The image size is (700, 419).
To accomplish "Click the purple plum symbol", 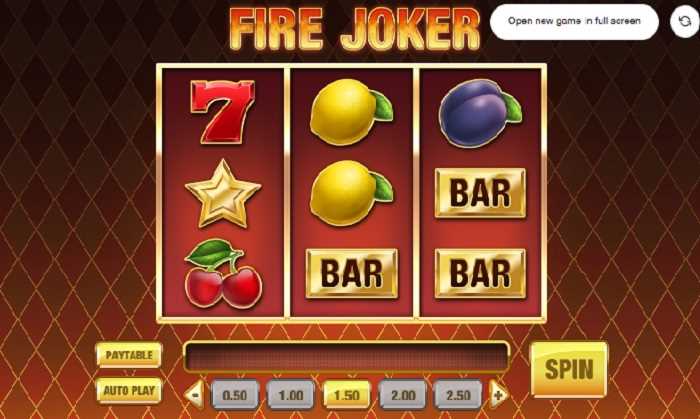I will [480, 113].
